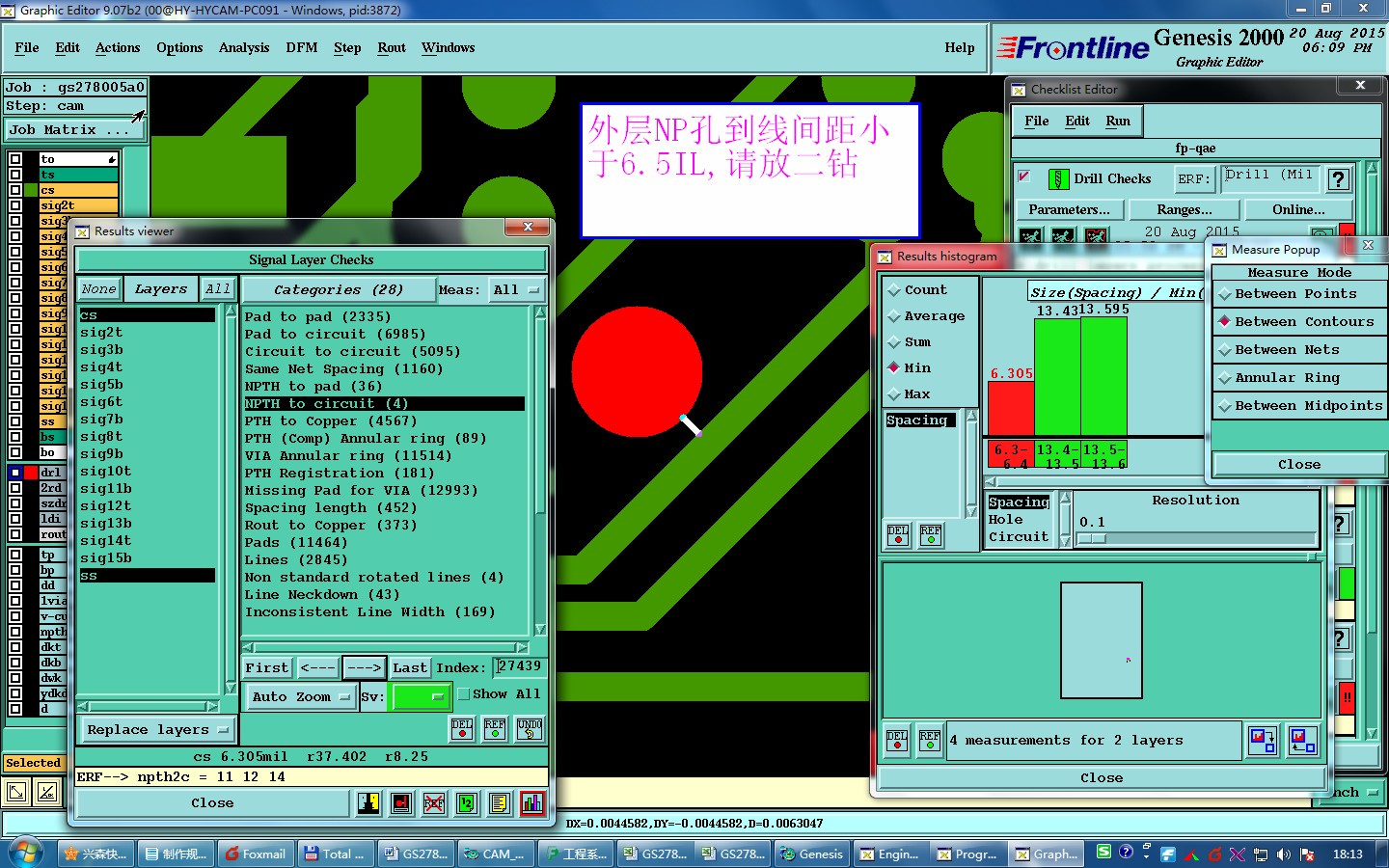The image size is (1389, 868).
Task: Click second histogram-to-layer import icon
Action: point(1303,740)
